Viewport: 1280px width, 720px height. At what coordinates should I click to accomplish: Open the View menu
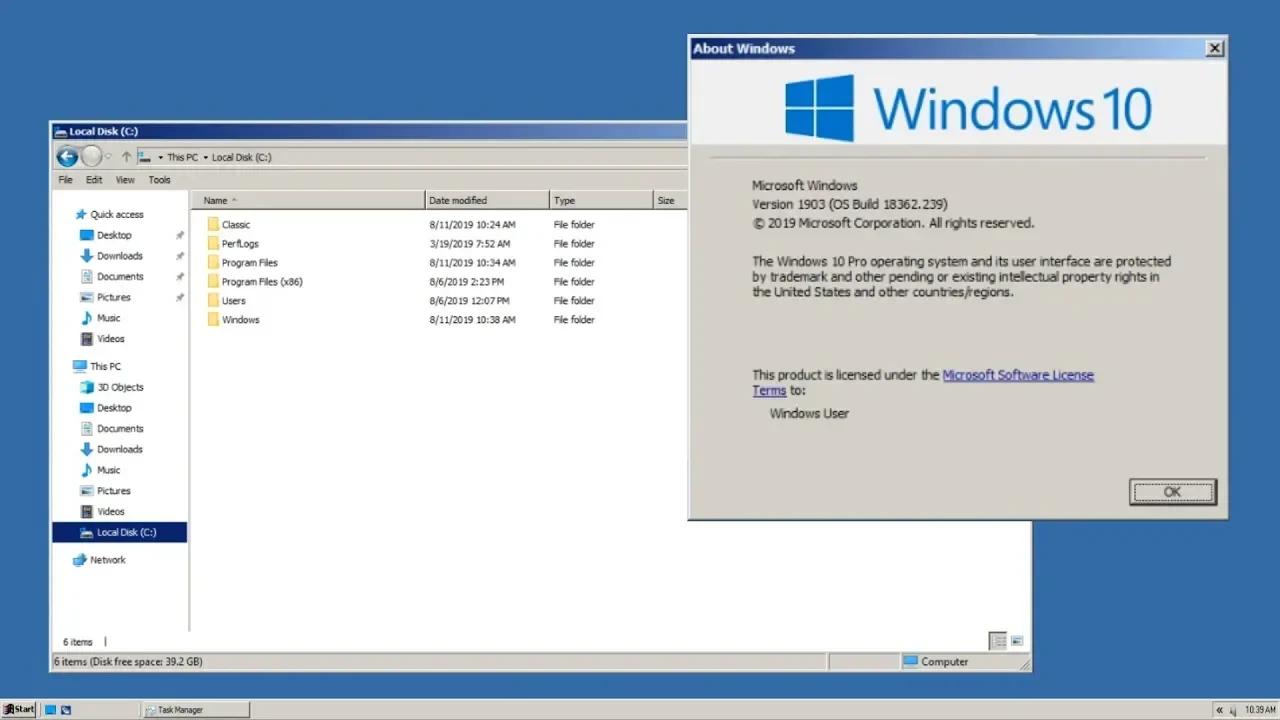(x=124, y=179)
